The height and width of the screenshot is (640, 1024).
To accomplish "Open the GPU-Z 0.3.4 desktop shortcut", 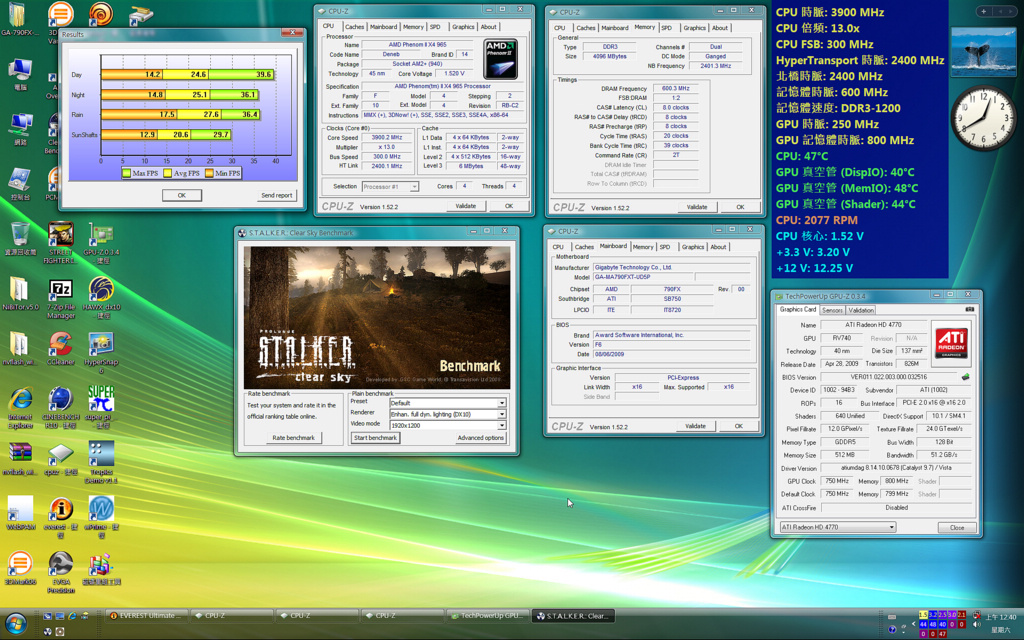I will [101, 242].
